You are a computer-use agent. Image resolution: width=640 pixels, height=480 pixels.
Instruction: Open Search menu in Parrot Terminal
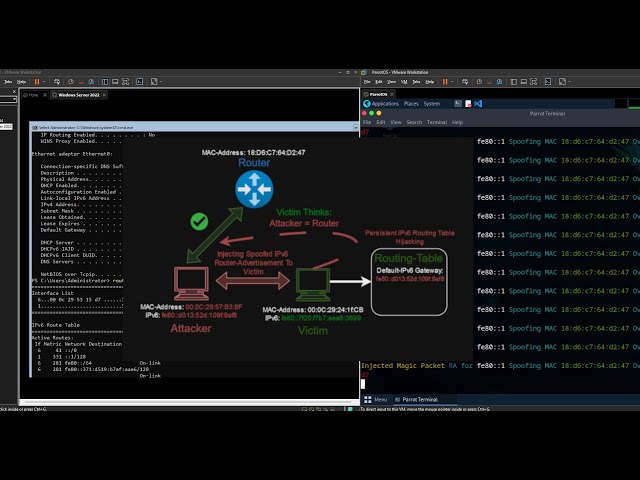(x=414, y=122)
